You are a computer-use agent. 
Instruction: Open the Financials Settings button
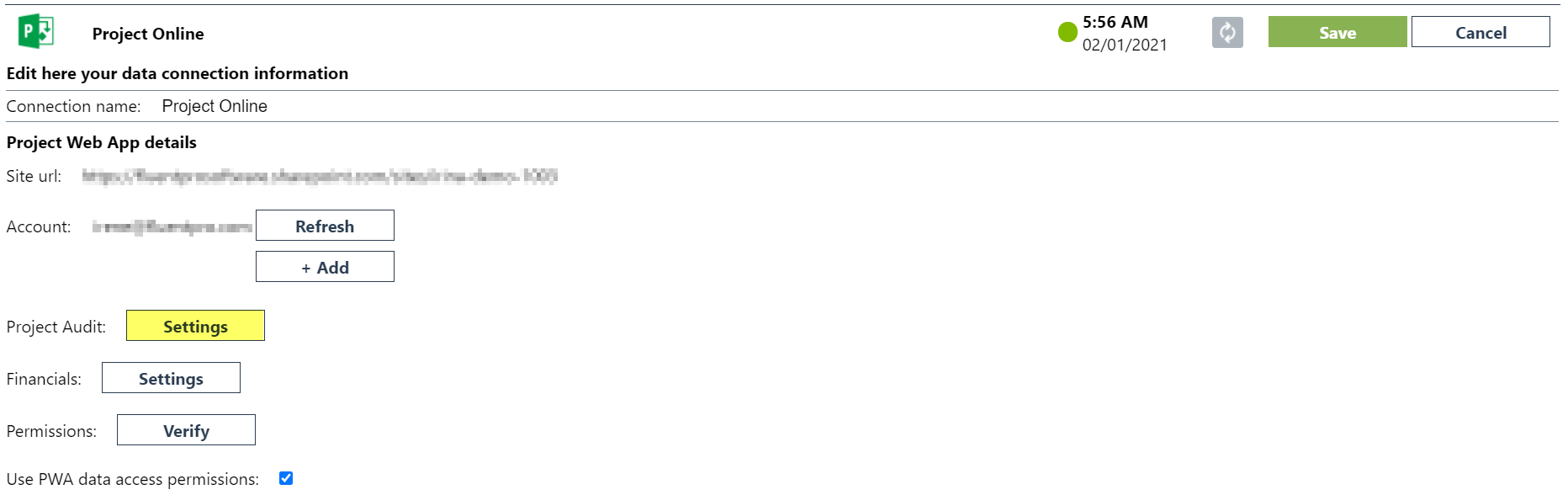[171, 378]
